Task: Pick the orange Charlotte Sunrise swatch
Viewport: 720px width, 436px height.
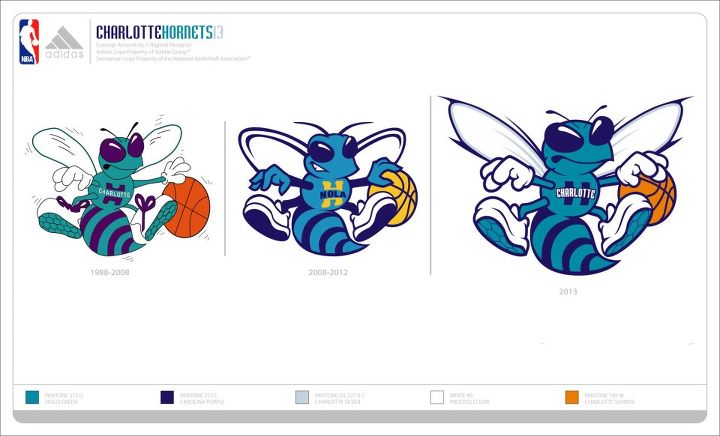Action: pos(572,397)
